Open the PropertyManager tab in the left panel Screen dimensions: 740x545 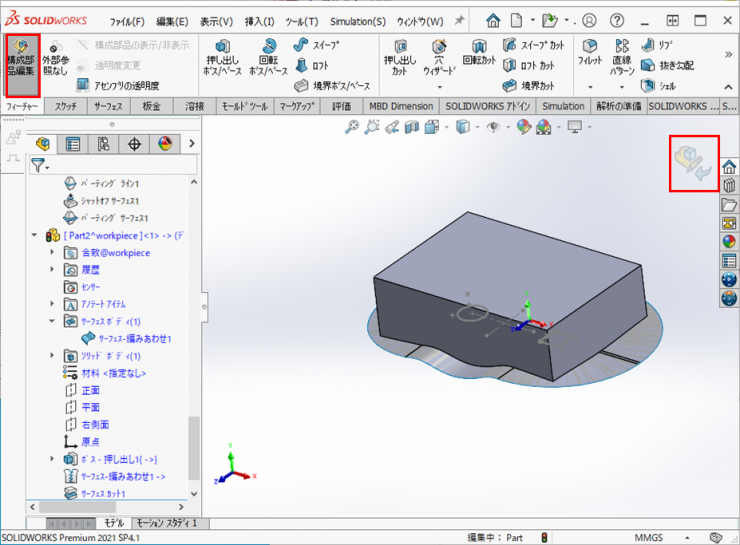(x=73, y=144)
